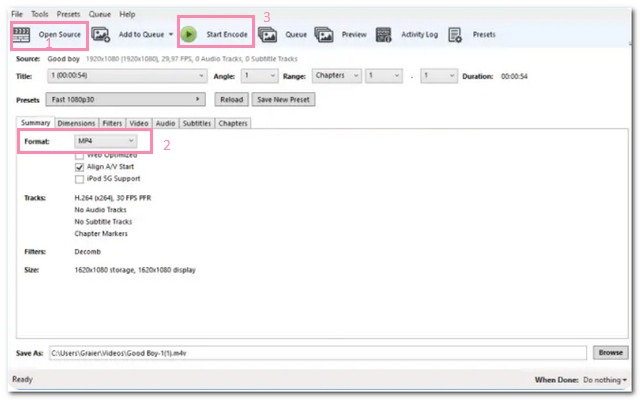Enable the Web Optimized checkbox
Screen dimensions: 640x400
pos(80,156)
